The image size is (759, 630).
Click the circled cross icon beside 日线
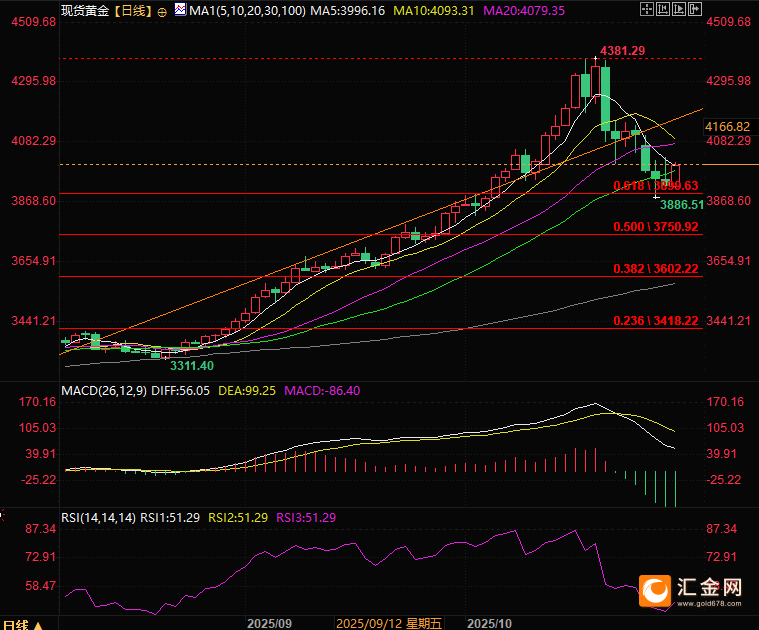pyautogui.click(x=162, y=12)
